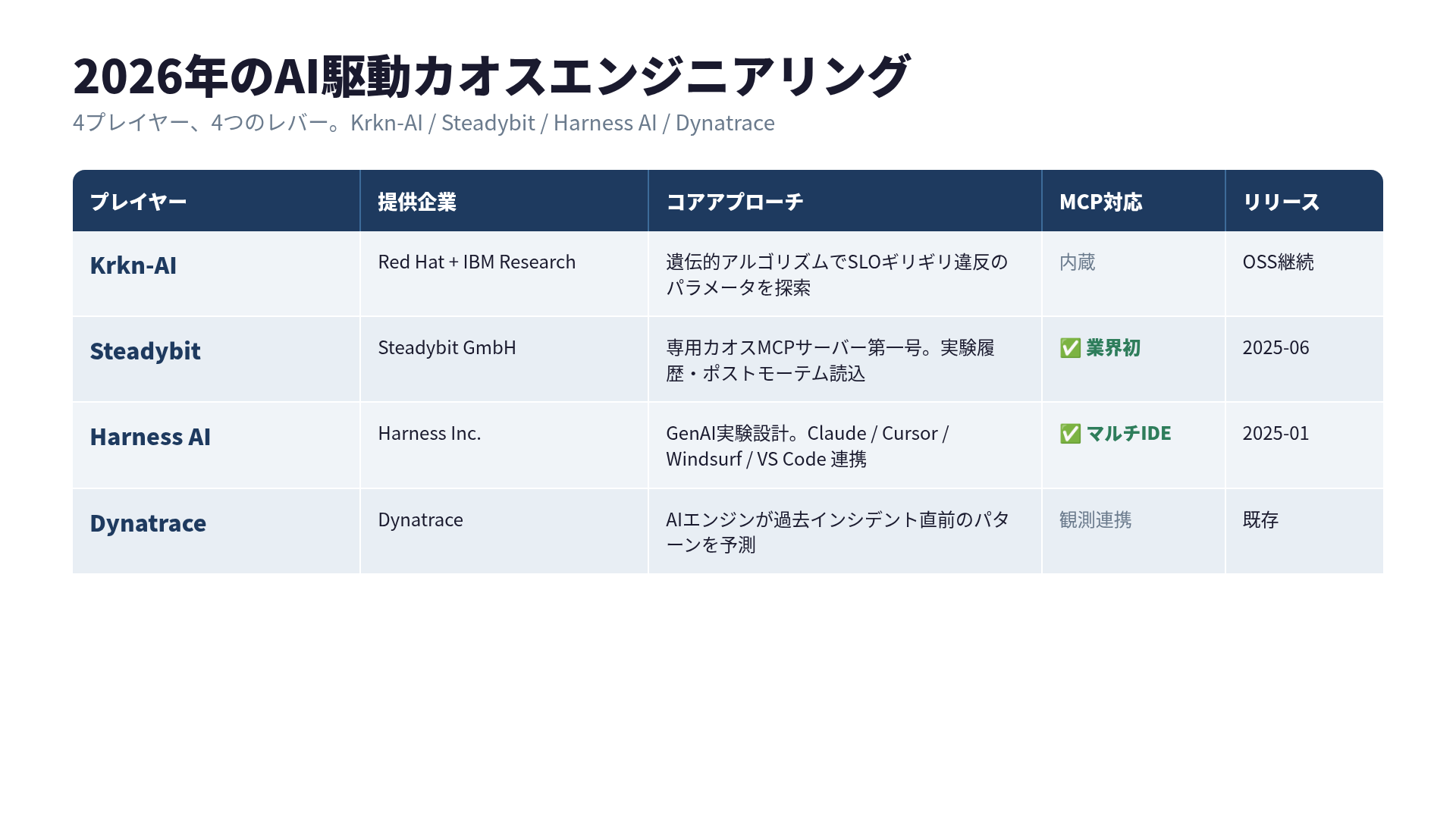Select the 提供企業 column header
Viewport: 1456px width, 819px height.
tap(504, 201)
